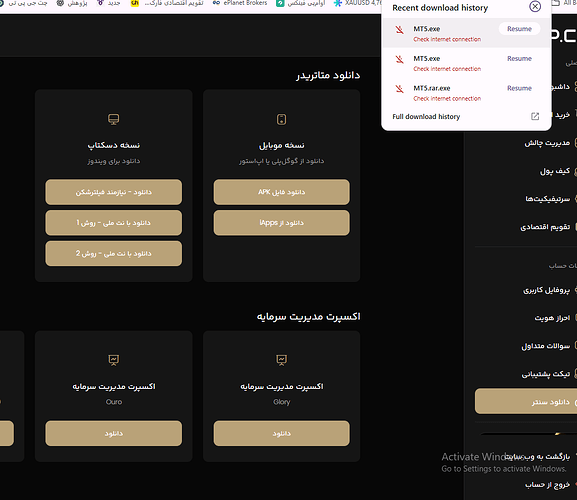The image size is (577, 500).
Task: Open پروفایل کاربری in the sidebar
Action: (546, 290)
